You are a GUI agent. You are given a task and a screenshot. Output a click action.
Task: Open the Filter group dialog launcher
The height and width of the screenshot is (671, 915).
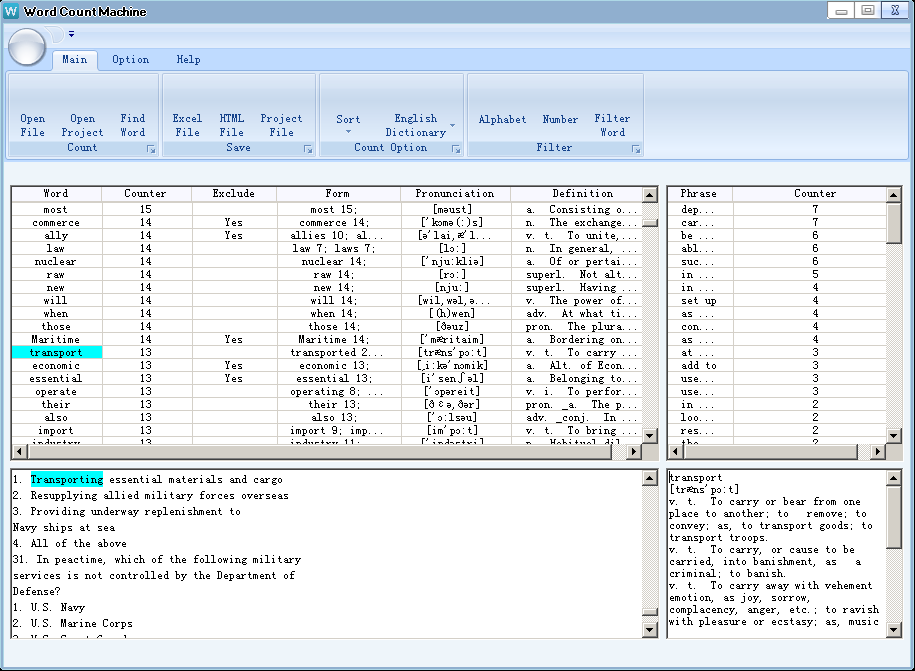(x=636, y=149)
